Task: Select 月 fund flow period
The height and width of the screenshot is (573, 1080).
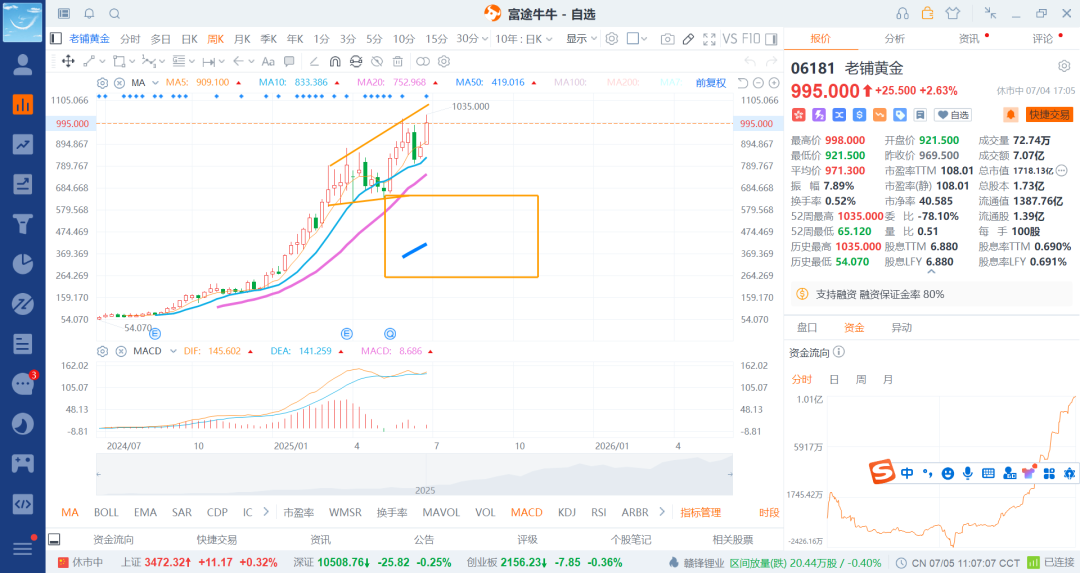Action: pyautogui.click(x=888, y=379)
